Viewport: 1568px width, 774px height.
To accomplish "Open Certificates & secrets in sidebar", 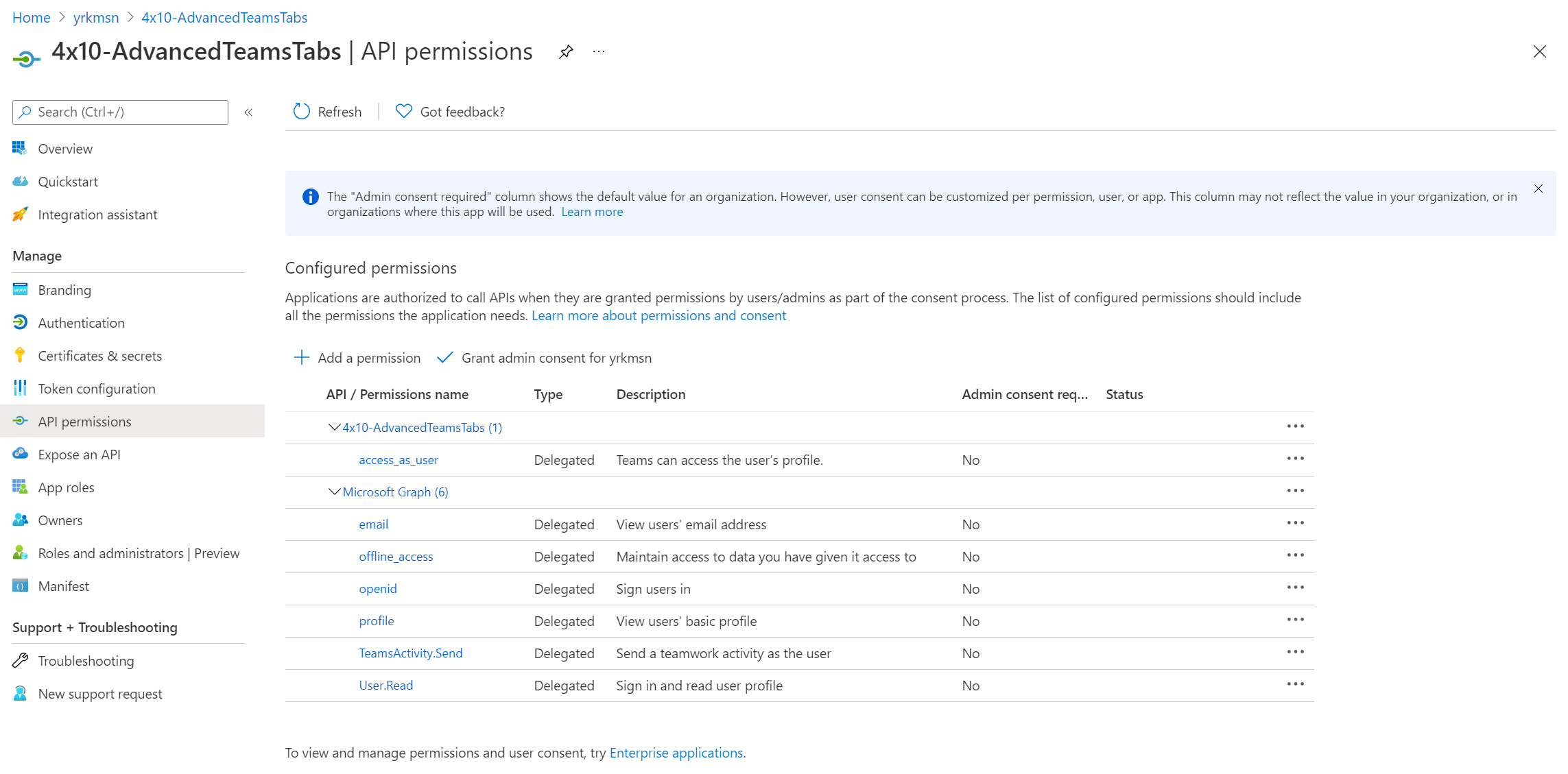I will click(100, 356).
